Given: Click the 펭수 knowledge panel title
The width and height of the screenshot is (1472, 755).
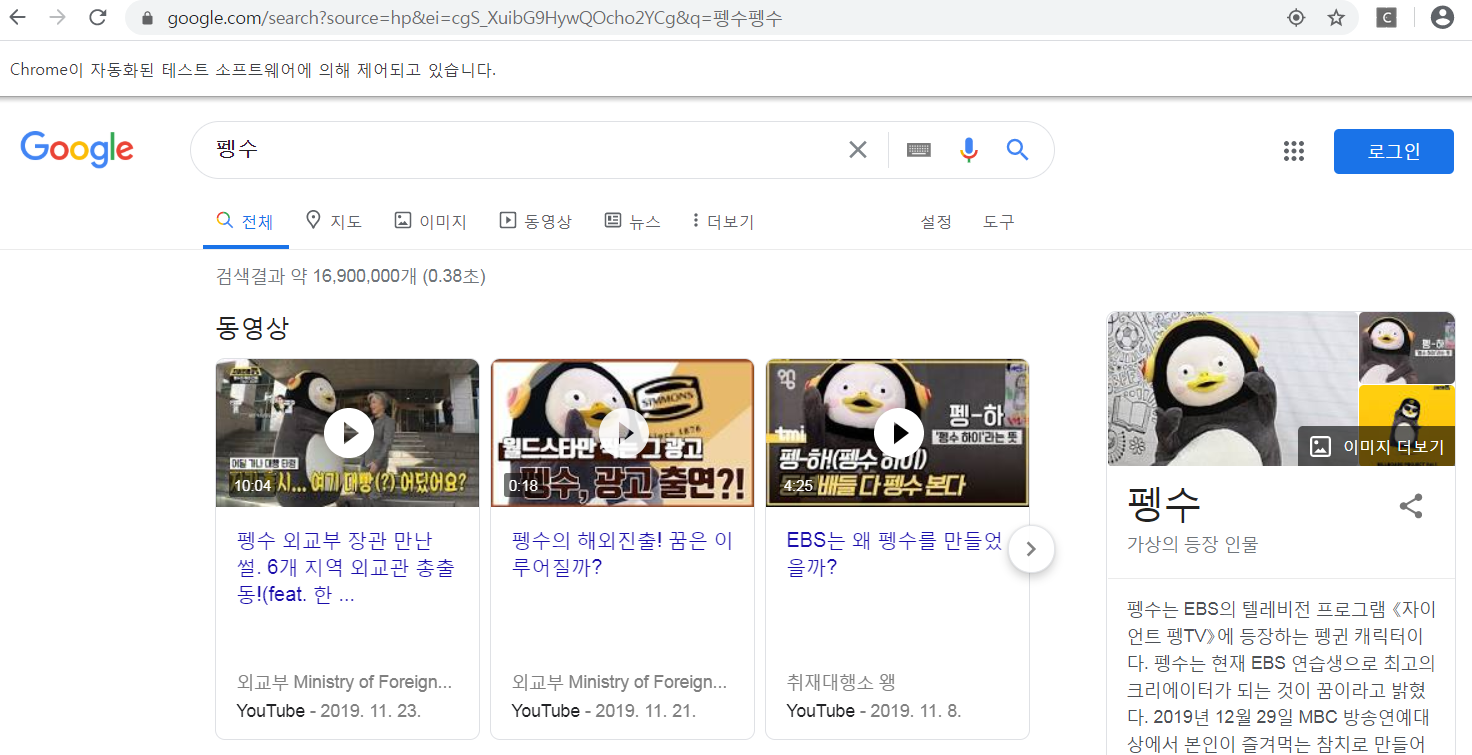Looking at the screenshot, I should point(1164,504).
